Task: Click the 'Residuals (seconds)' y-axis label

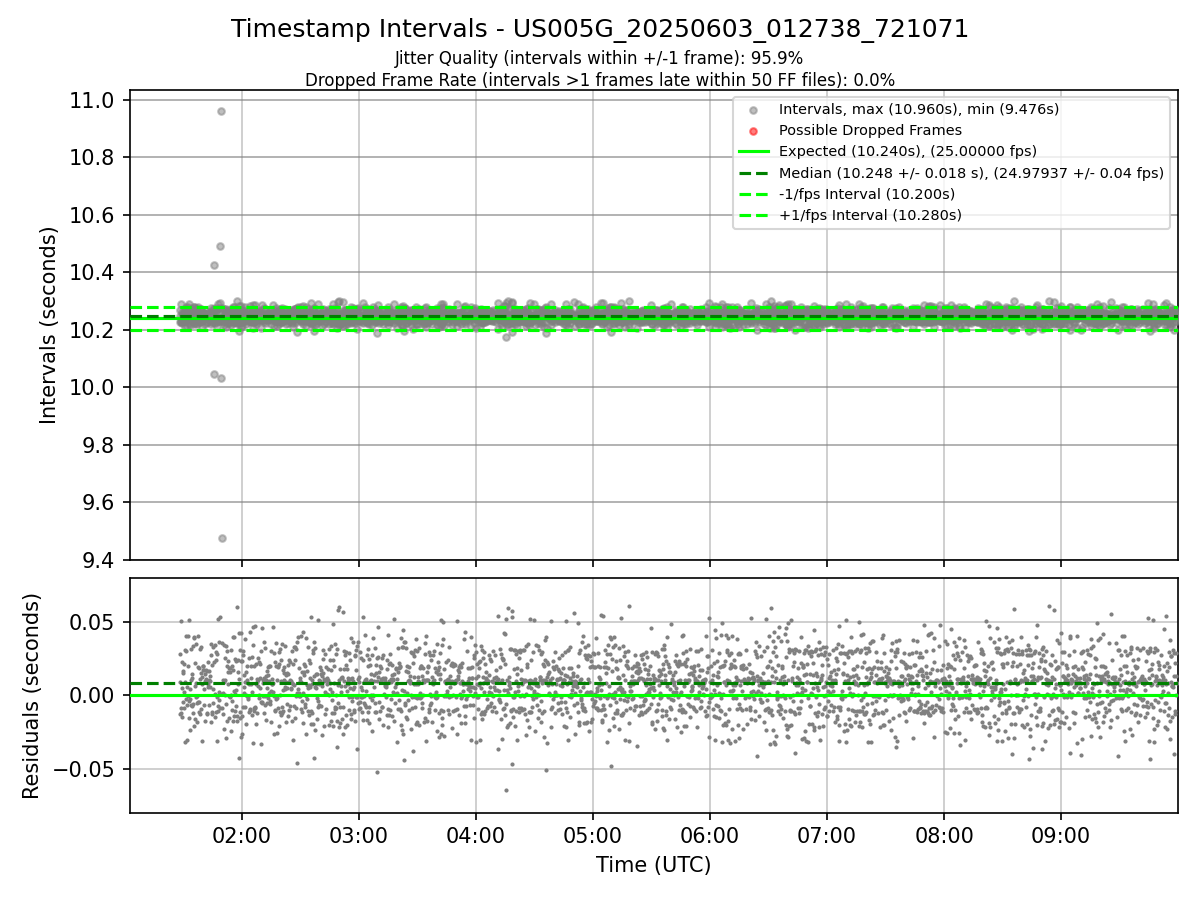Action: click(31, 696)
